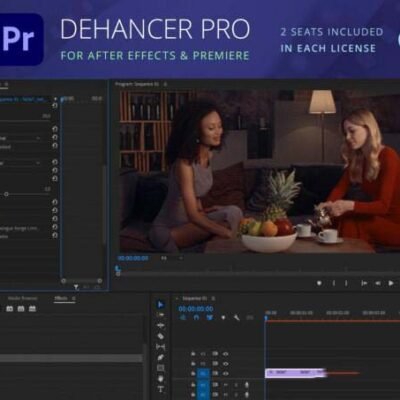Click Mark In button in Program monitor

pos(334,283)
